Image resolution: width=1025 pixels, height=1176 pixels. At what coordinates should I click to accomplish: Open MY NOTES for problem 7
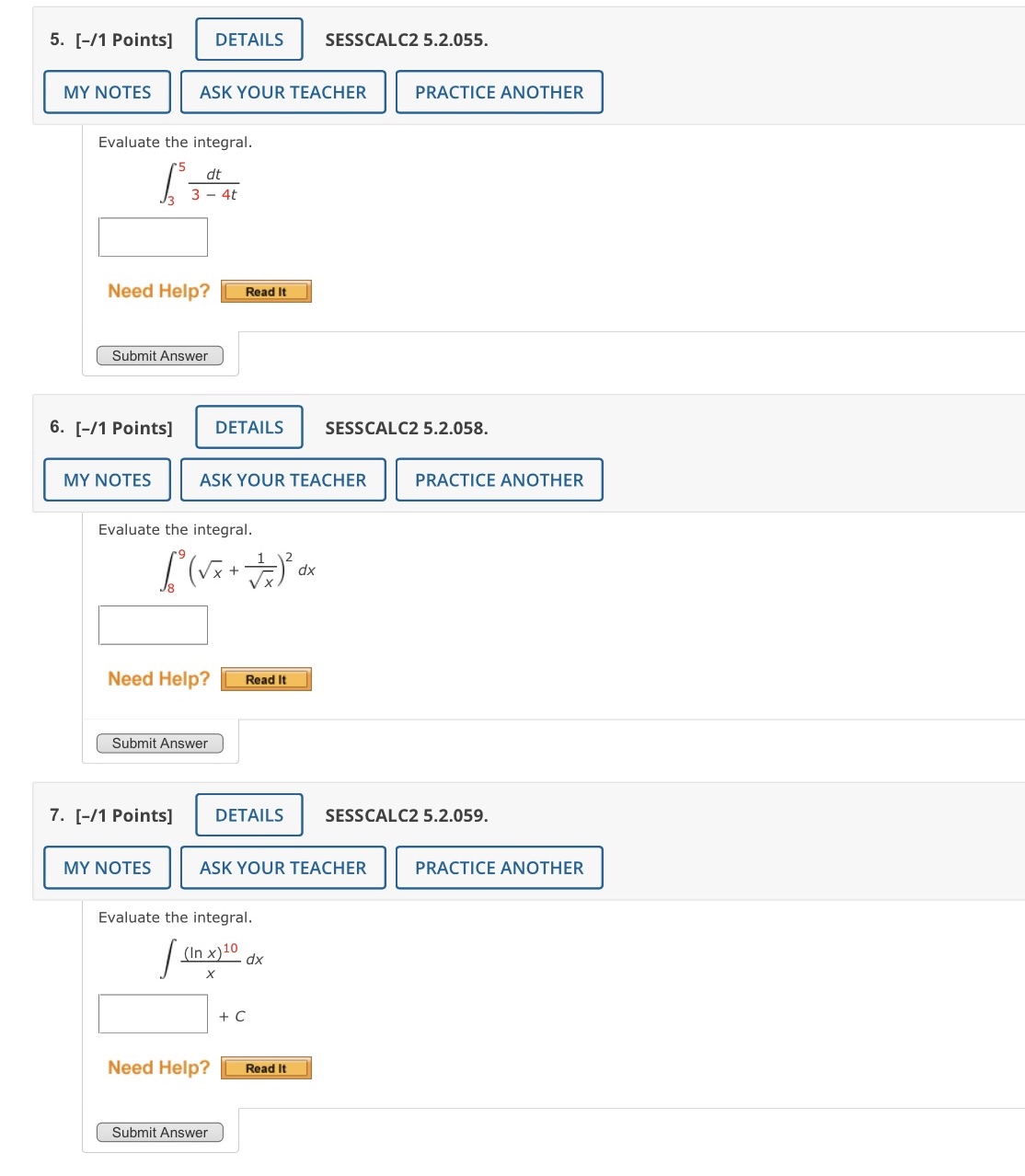106,867
